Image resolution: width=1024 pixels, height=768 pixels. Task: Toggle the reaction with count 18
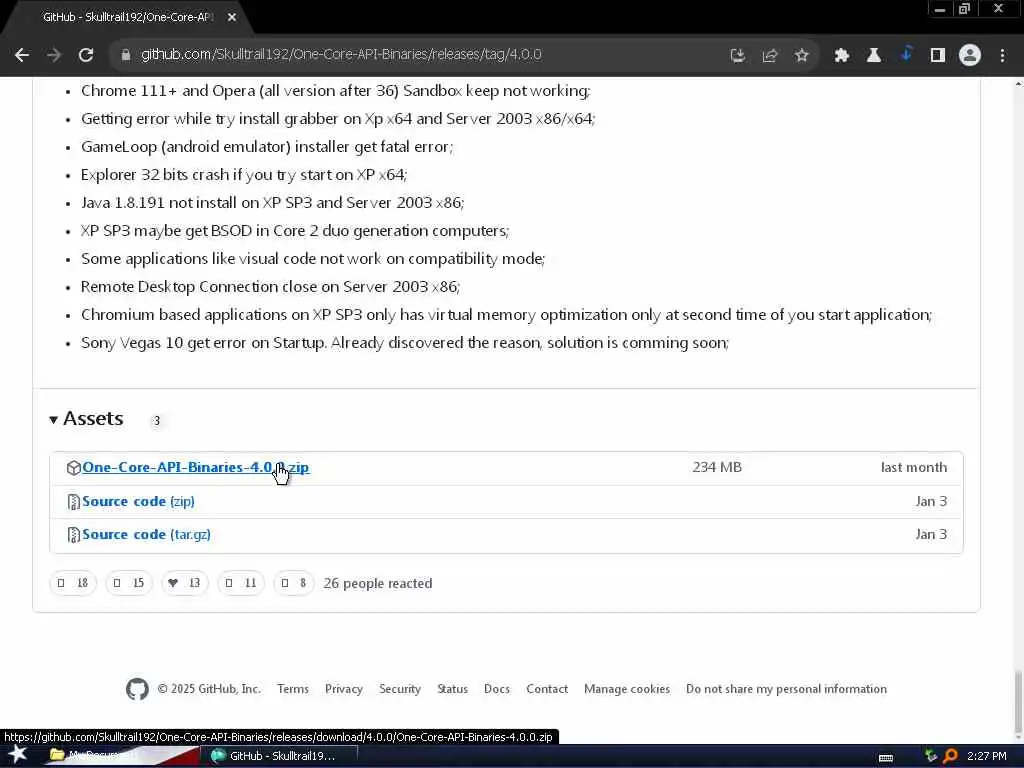pos(72,583)
